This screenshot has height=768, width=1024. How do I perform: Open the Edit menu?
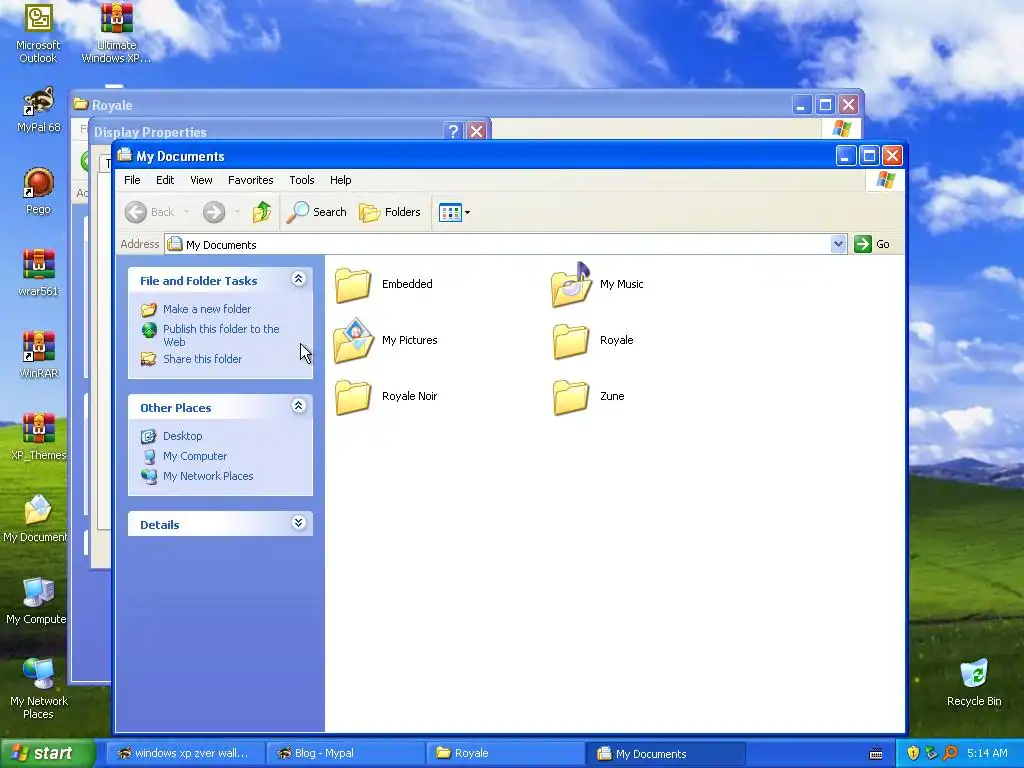tap(165, 180)
